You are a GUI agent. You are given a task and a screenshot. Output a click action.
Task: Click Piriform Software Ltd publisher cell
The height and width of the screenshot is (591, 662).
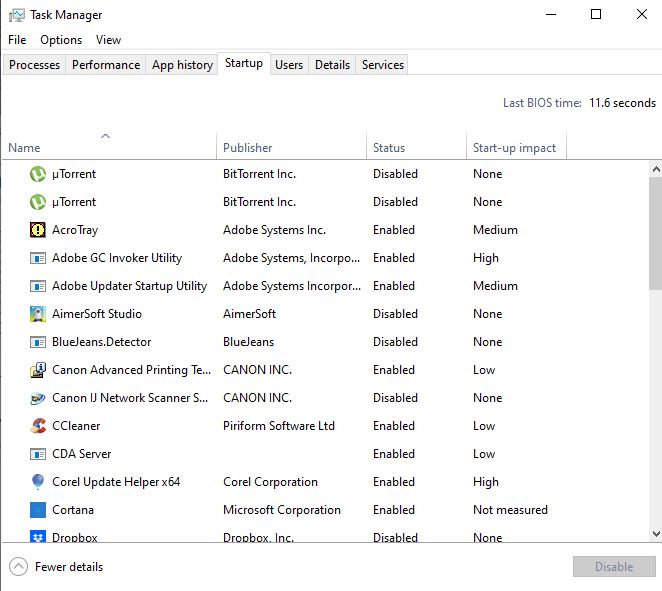coord(279,426)
